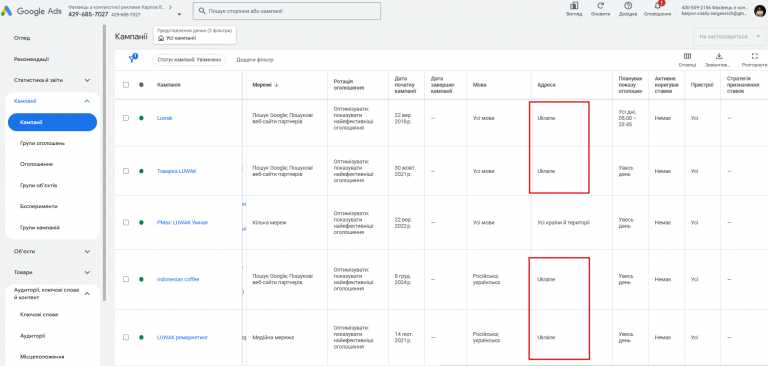The height and width of the screenshot is (366, 768).
Task: Click green status dot for LUWAK ремаркетинг
Action: (x=141, y=337)
